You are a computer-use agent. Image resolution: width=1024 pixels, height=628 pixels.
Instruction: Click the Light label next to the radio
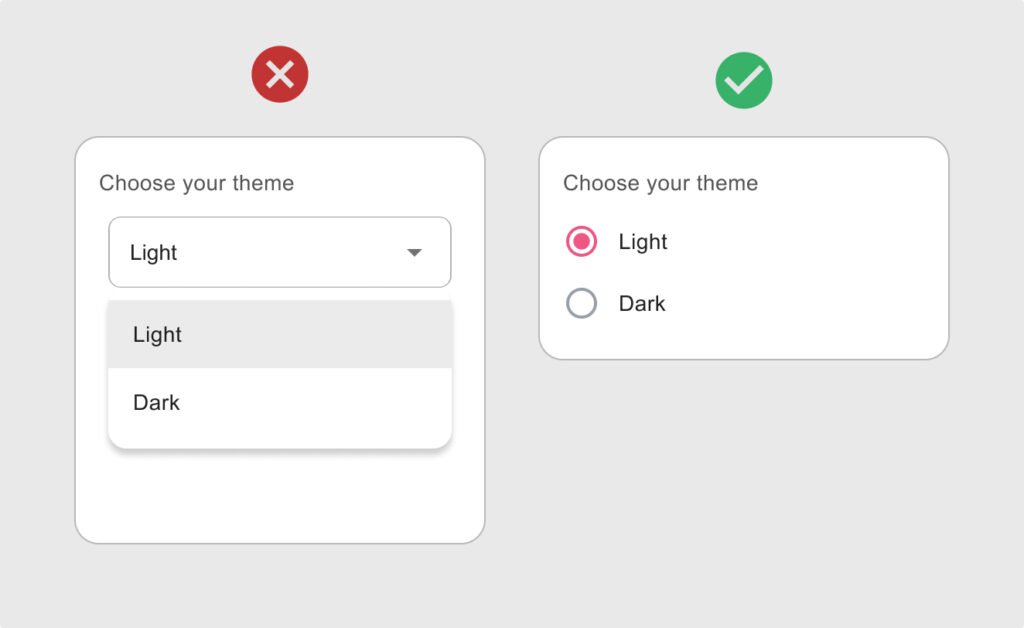(645, 242)
